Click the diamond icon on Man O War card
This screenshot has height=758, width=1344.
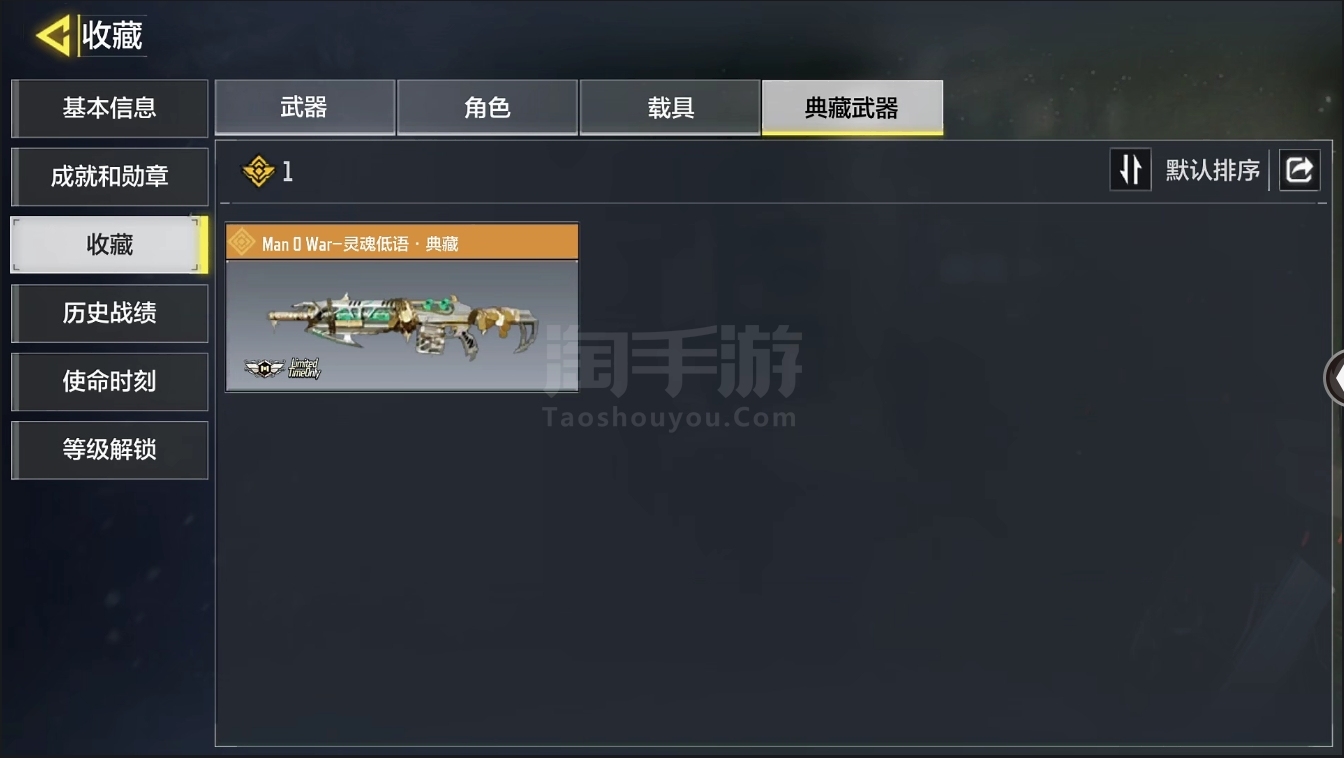coord(242,243)
